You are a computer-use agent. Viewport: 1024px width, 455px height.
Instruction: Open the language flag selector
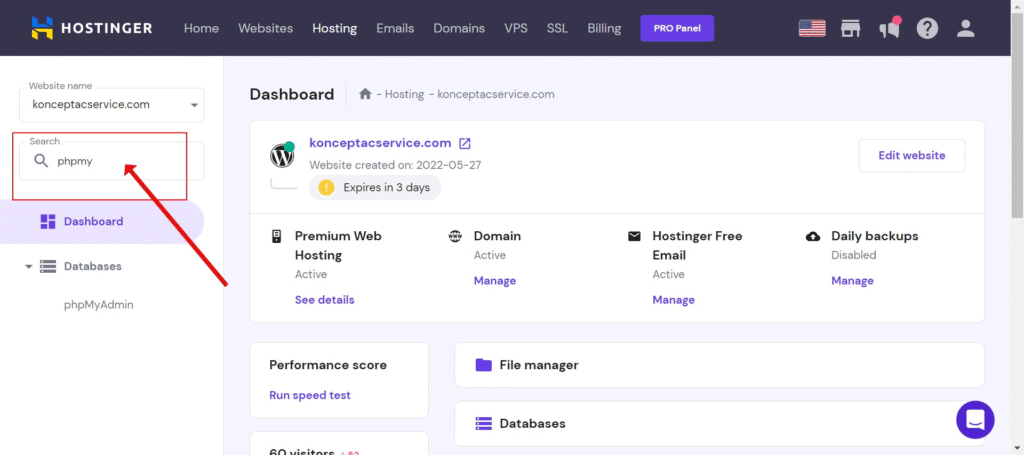[x=812, y=28]
